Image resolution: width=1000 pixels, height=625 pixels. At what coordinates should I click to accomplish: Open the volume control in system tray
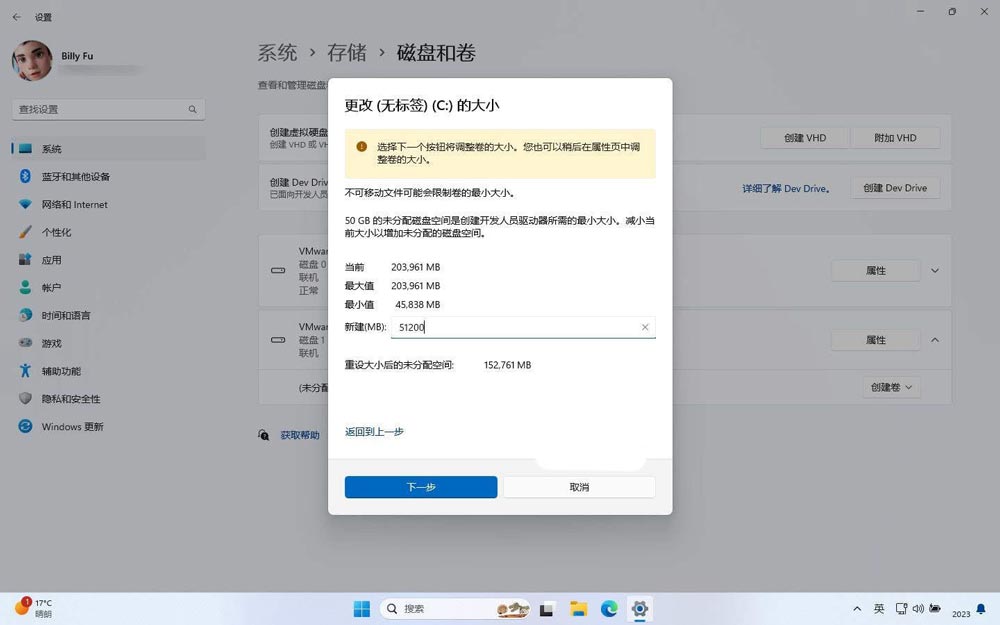918,609
